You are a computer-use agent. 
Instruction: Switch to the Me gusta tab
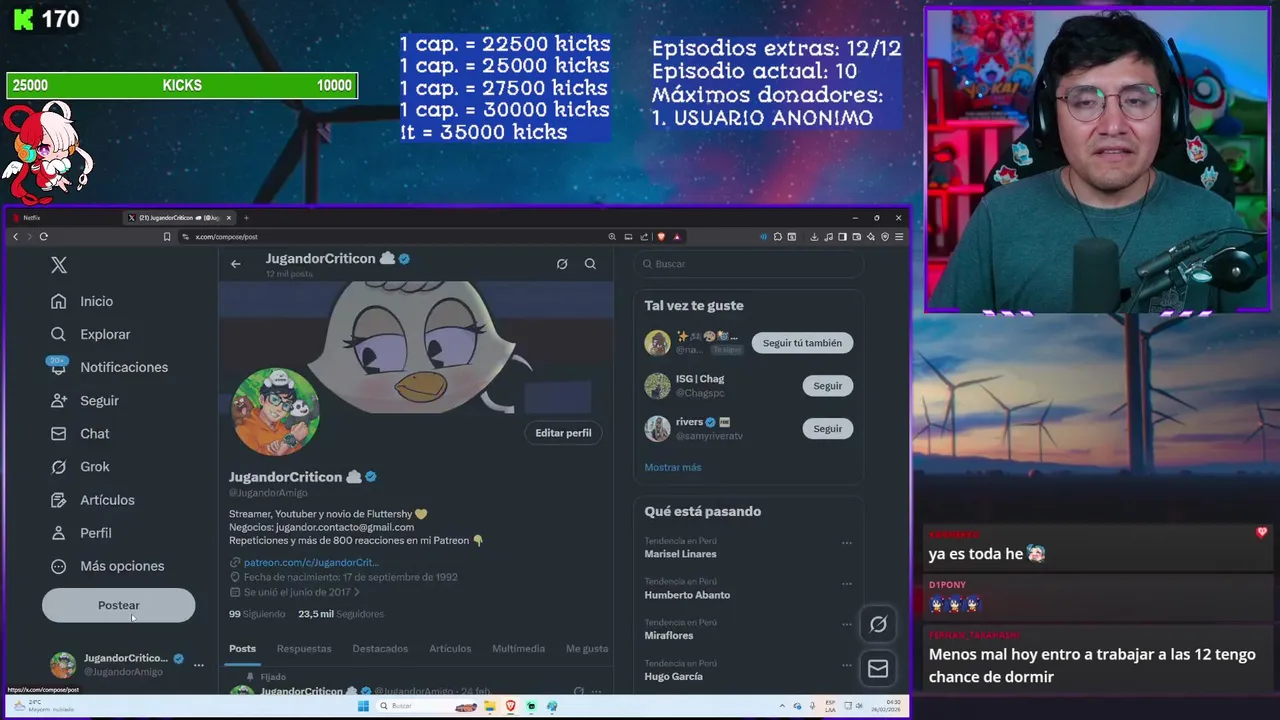pos(587,649)
